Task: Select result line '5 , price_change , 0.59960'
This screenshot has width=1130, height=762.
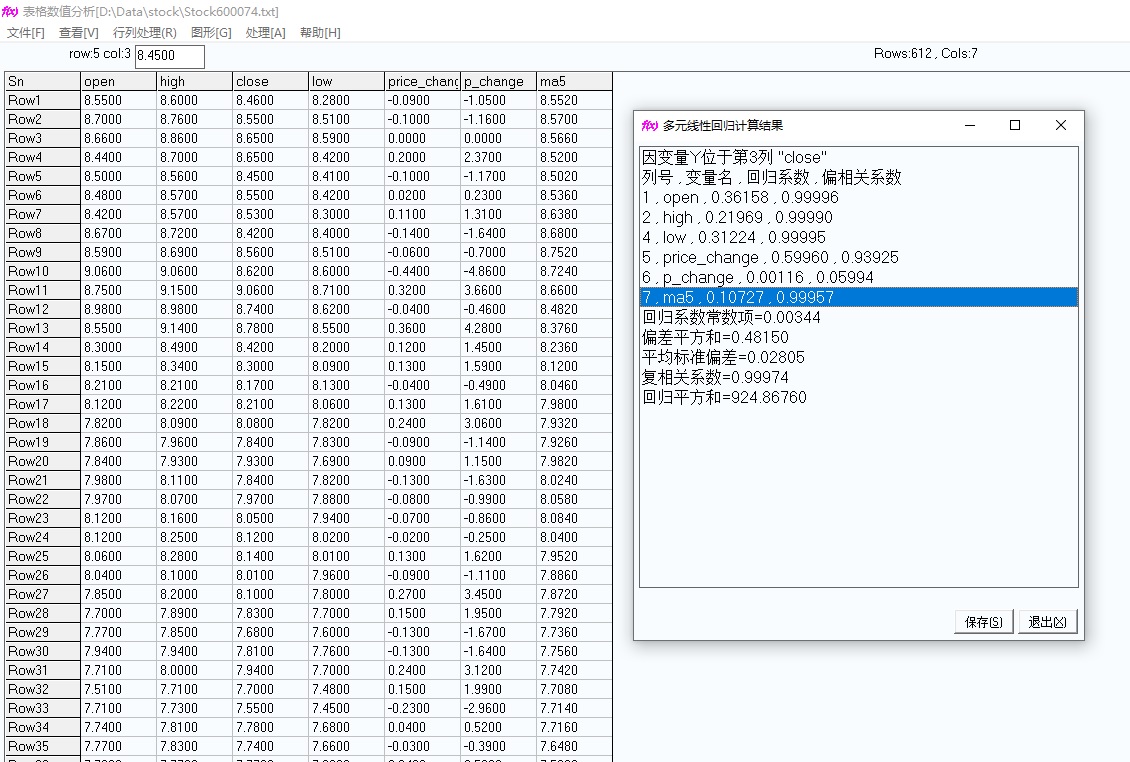Action: 858,257
